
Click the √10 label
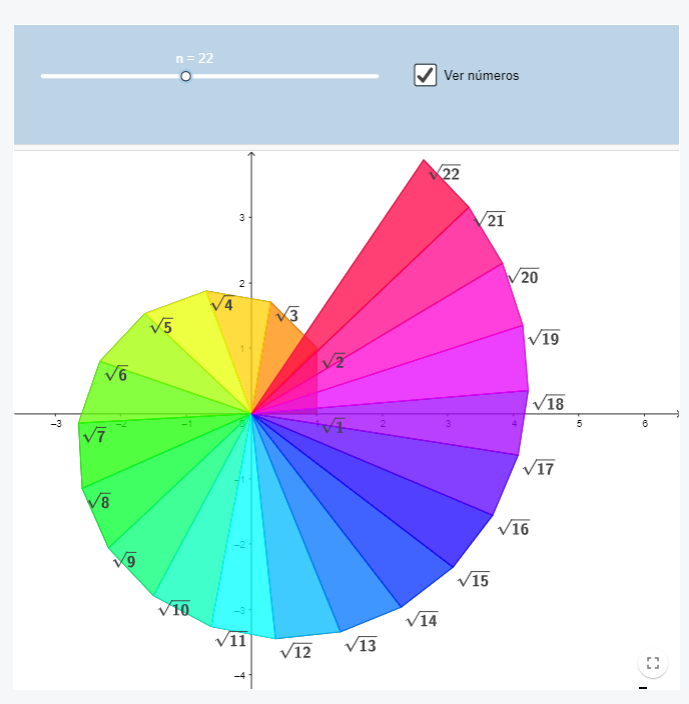pyautogui.click(x=174, y=609)
